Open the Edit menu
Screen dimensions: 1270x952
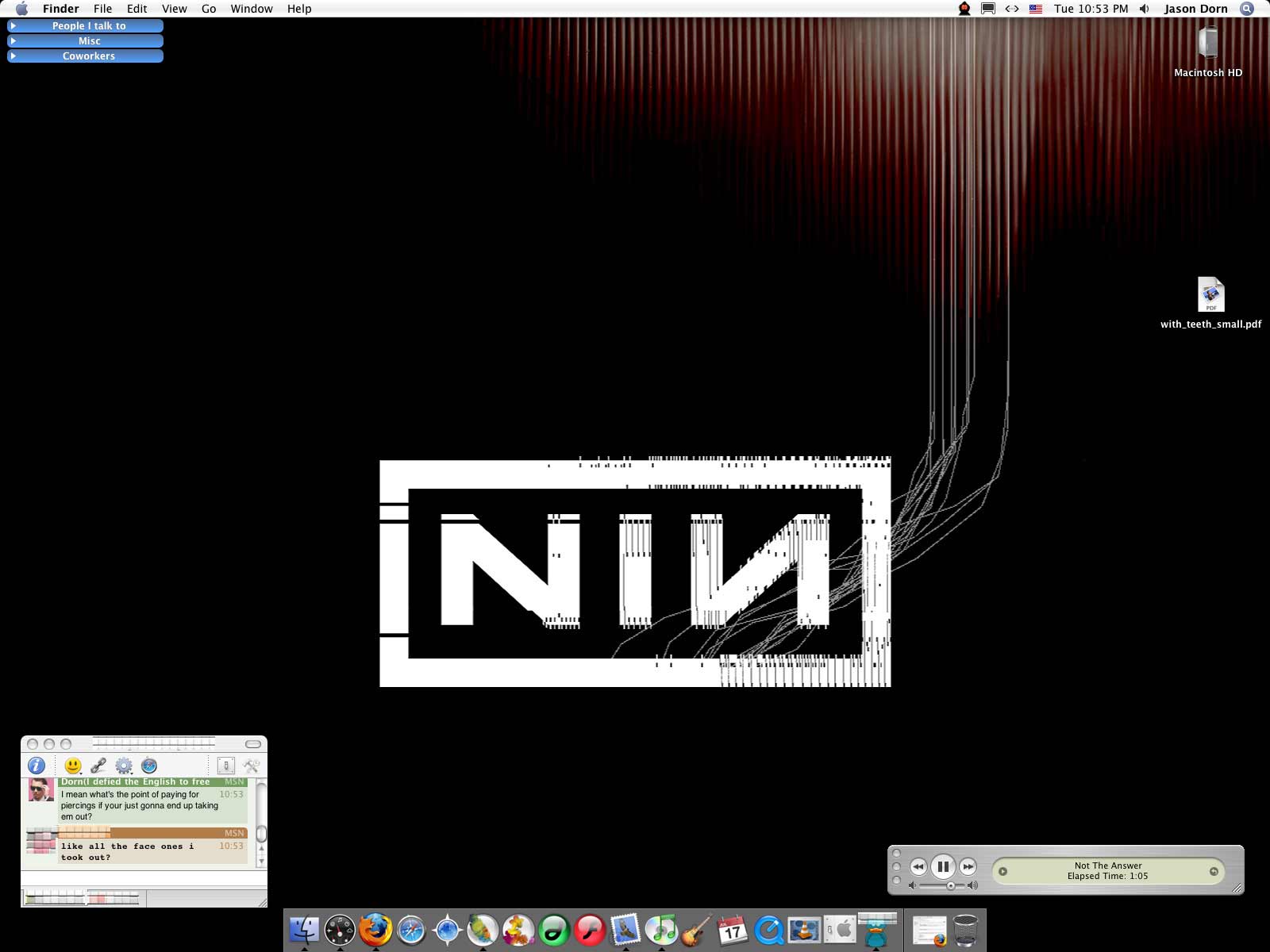click(137, 9)
